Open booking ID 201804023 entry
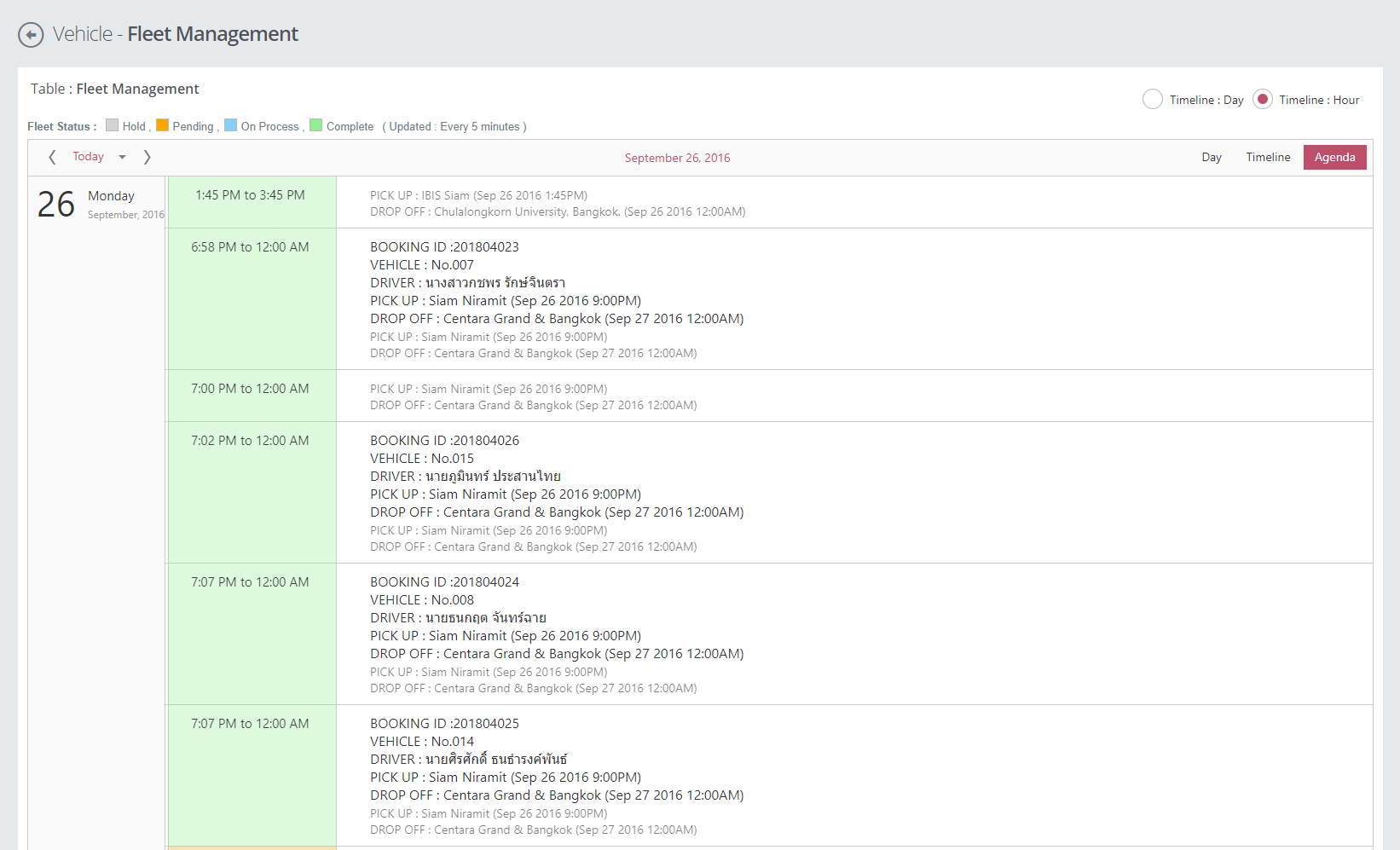This screenshot has width=1400, height=850. tap(444, 247)
